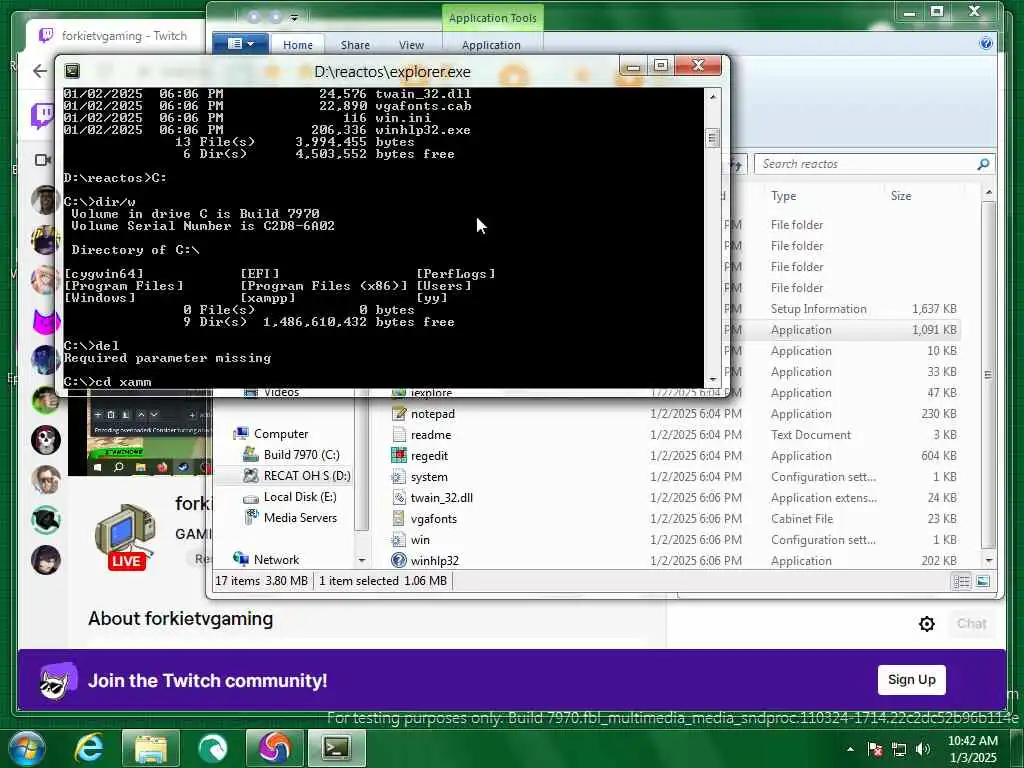Open Action Center flag icon in tray
The height and width of the screenshot is (768, 1024).
click(x=875, y=749)
